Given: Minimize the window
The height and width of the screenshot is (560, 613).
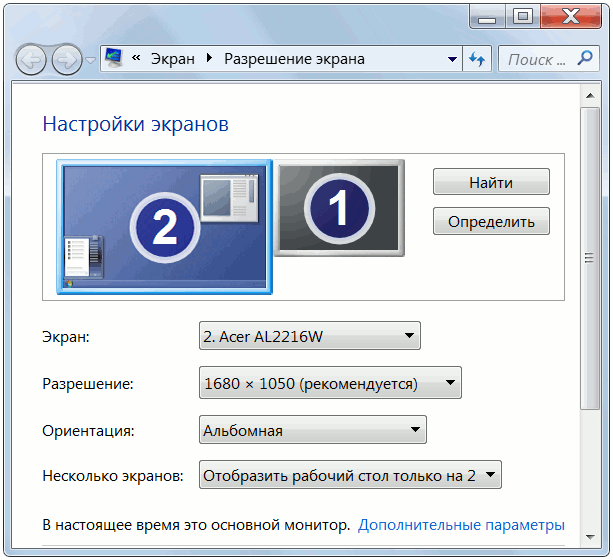Looking at the screenshot, I should (487, 17).
